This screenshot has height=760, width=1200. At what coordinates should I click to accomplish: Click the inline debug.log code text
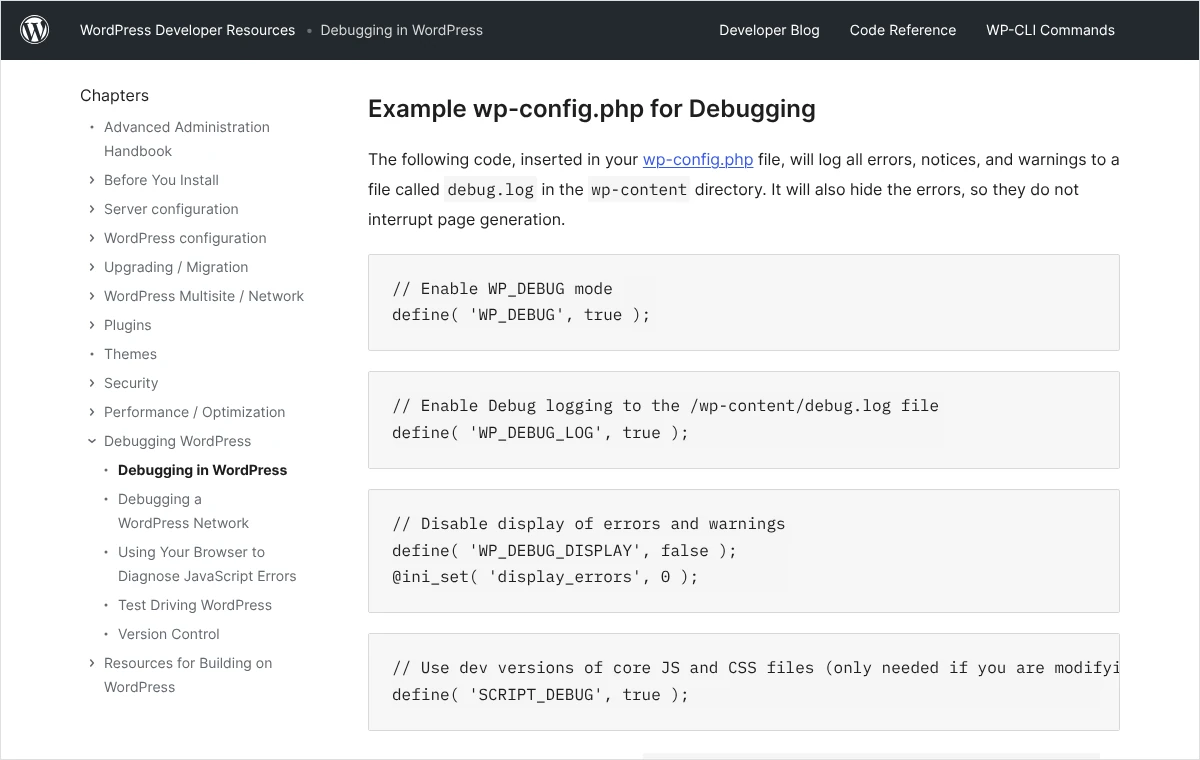(490, 190)
